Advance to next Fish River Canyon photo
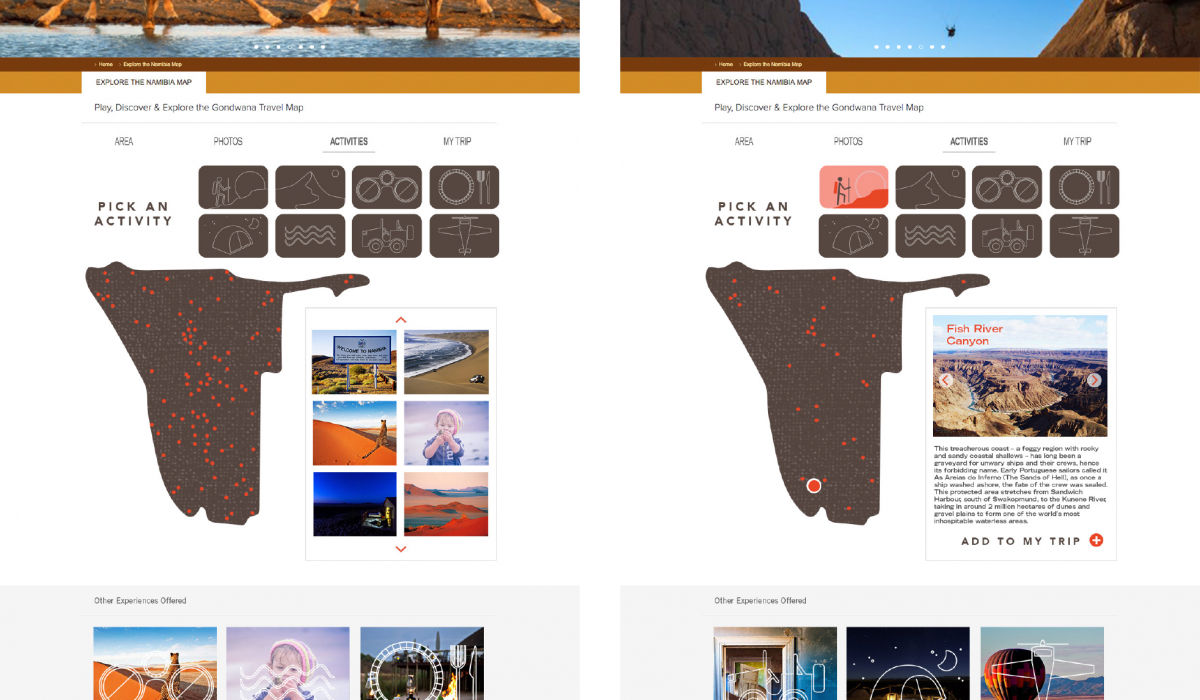Screen dimensions: 1200x700 point(1094,380)
